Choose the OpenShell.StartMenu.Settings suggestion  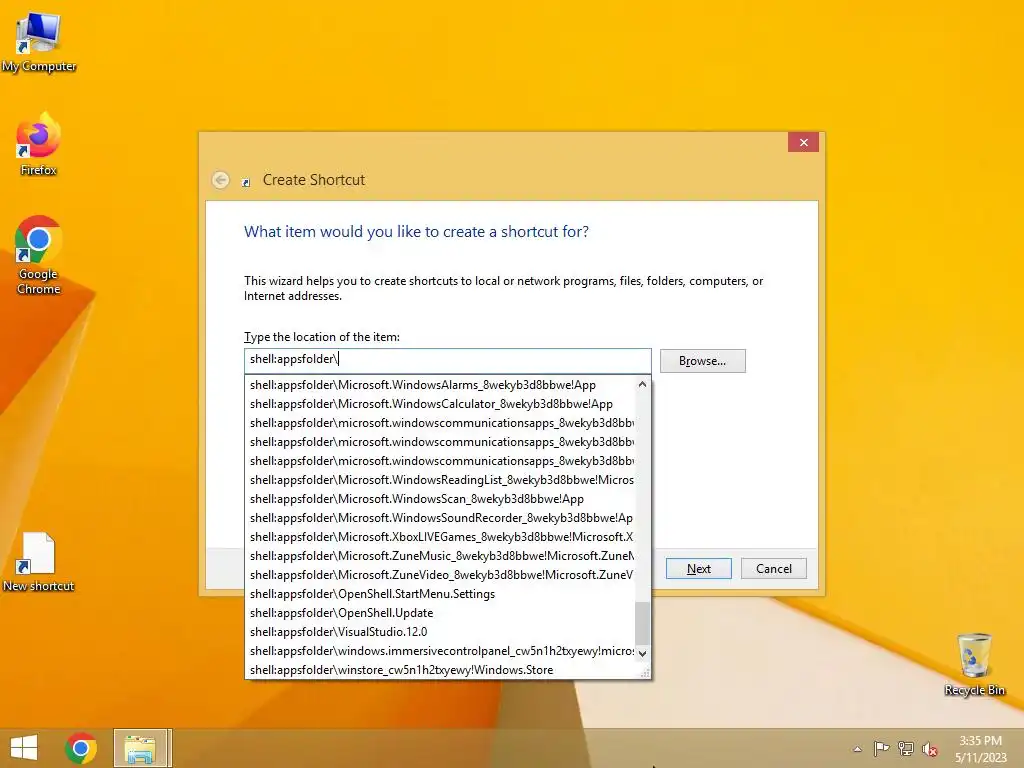point(440,594)
